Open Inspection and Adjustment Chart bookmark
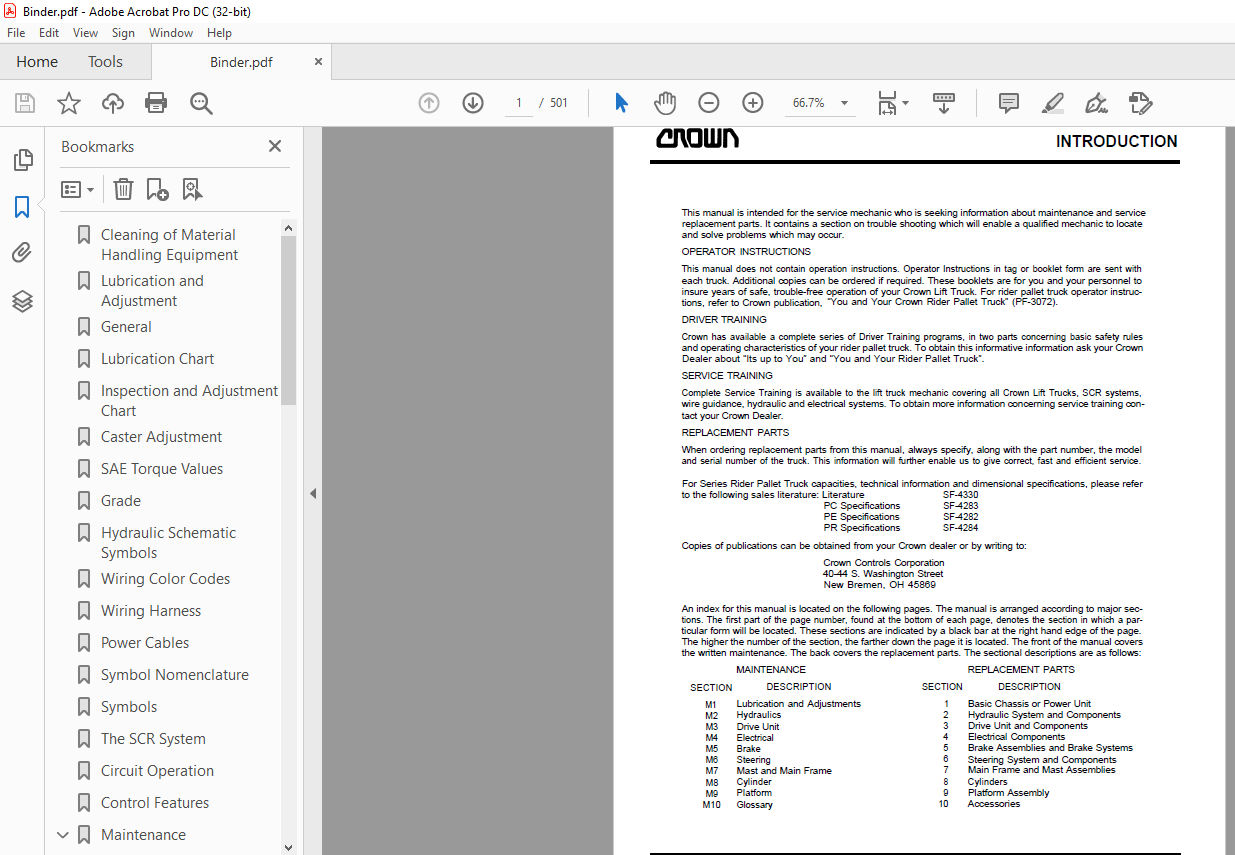 189,401
